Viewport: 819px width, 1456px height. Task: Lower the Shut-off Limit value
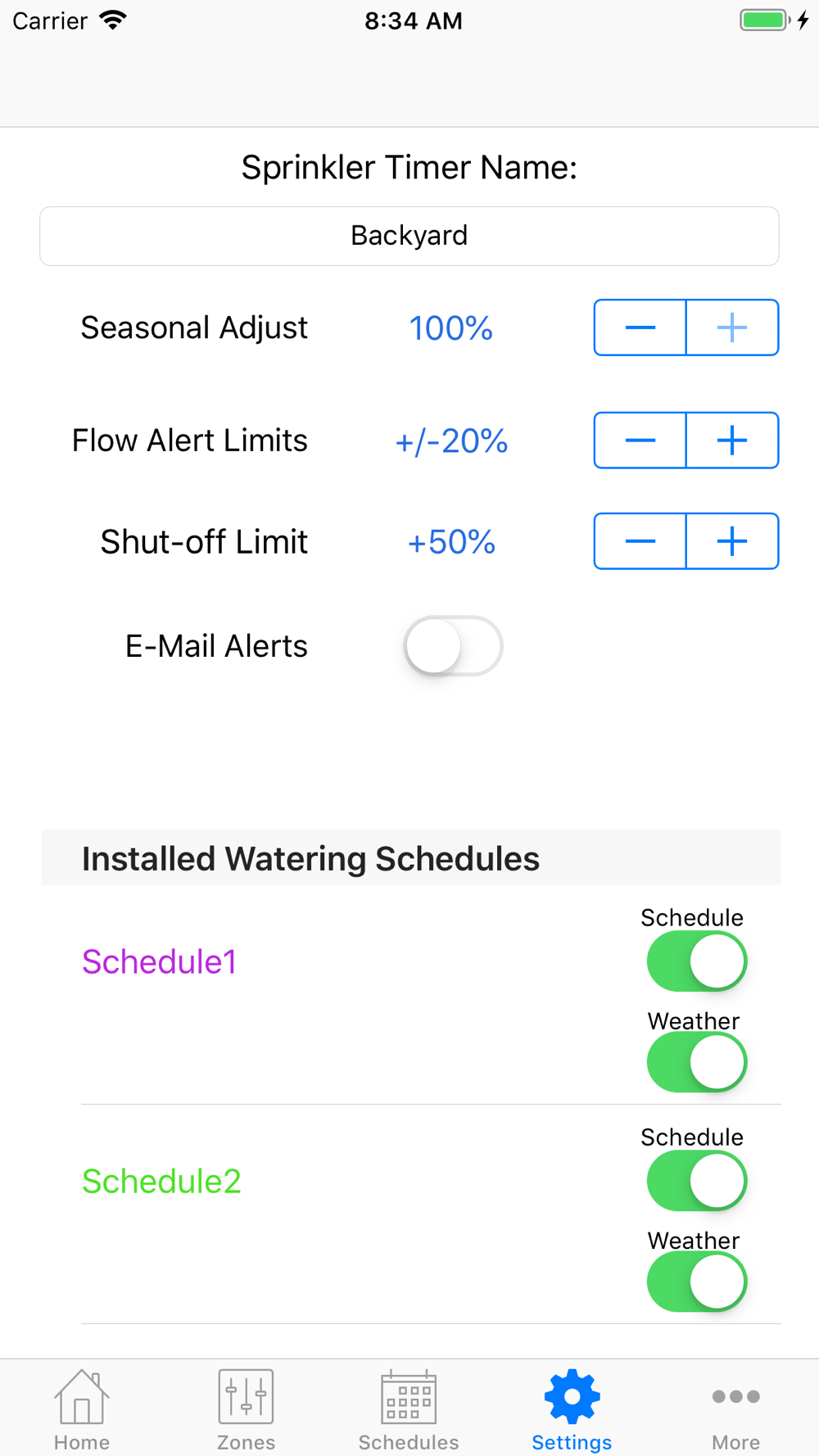(x=640, y=541)
